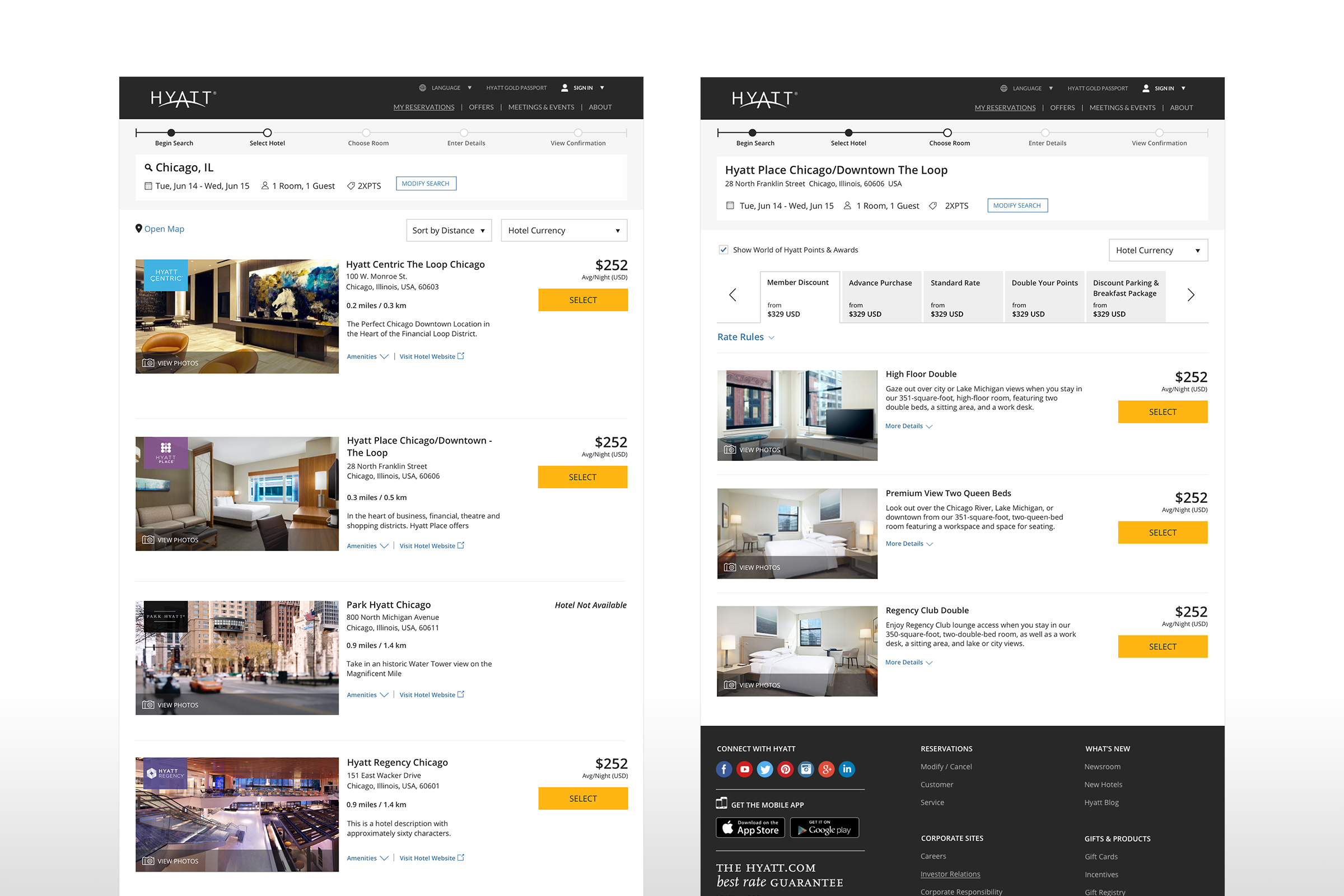Open Hotel Currency dropdown on right page
Viewport: 1344px width, 896px height.
point(1158,250)
